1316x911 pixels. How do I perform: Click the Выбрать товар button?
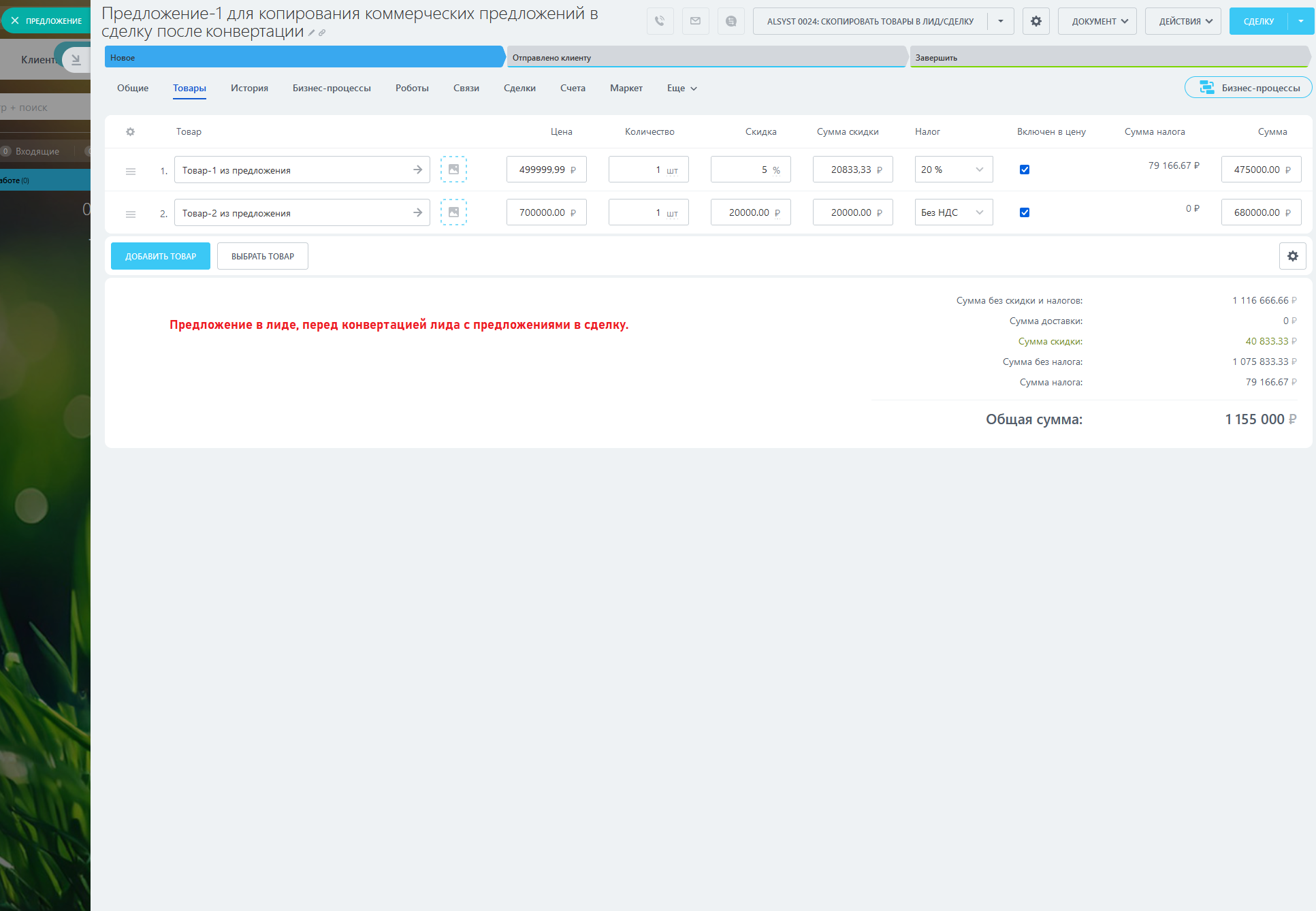263,256
